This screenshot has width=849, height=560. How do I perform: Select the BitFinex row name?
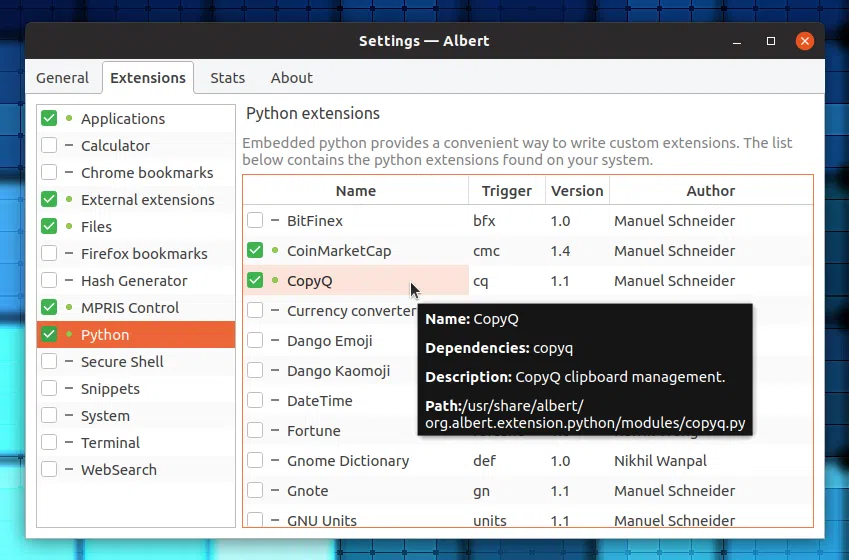click(x=315, y=221)
